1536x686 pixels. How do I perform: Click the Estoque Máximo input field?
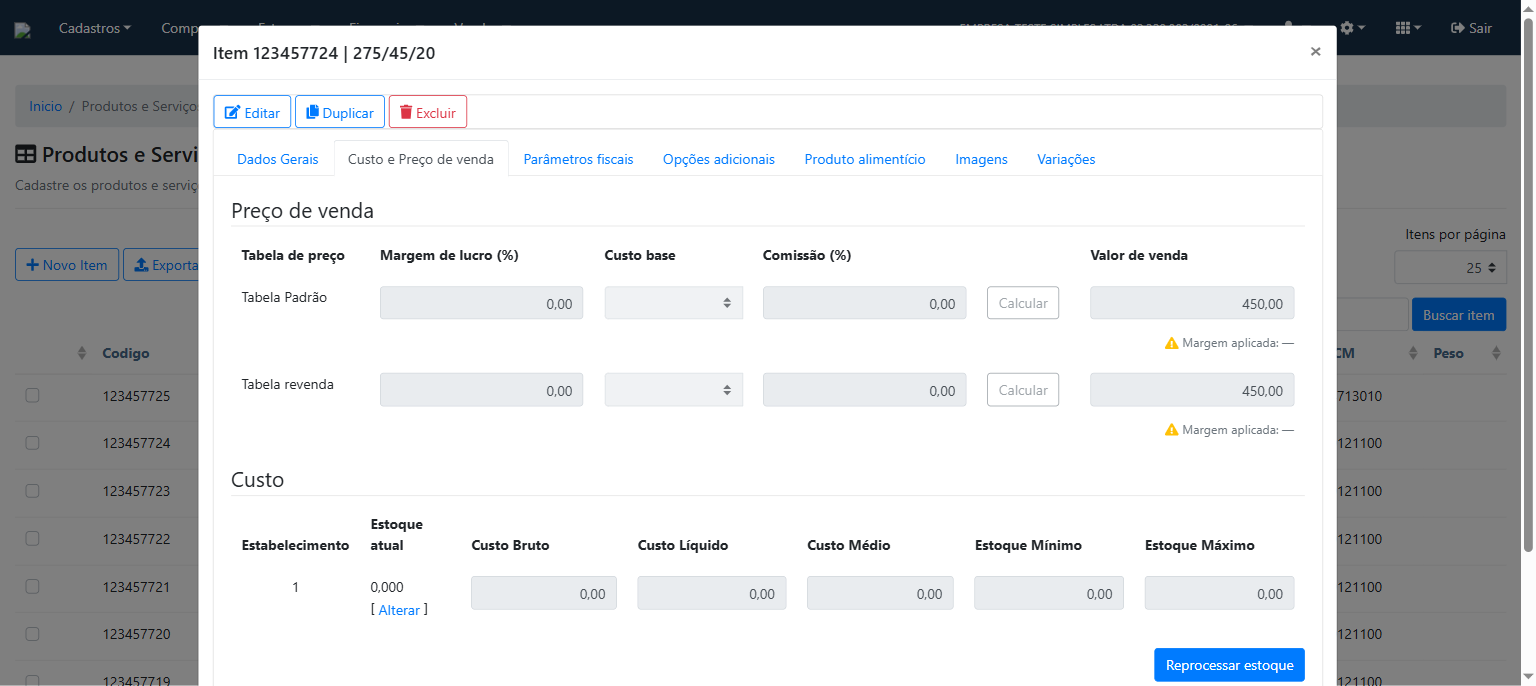1220,593
